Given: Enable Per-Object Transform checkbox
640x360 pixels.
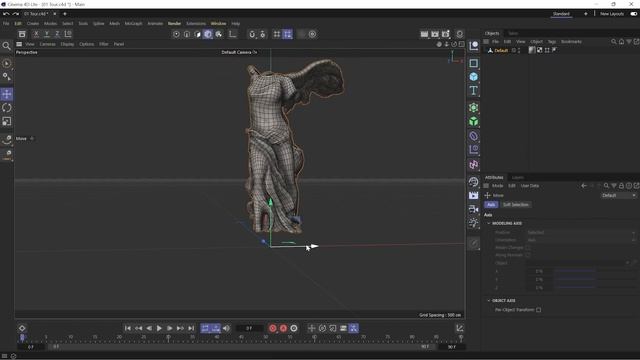Looking at the screenshot, I should (539, 310).
